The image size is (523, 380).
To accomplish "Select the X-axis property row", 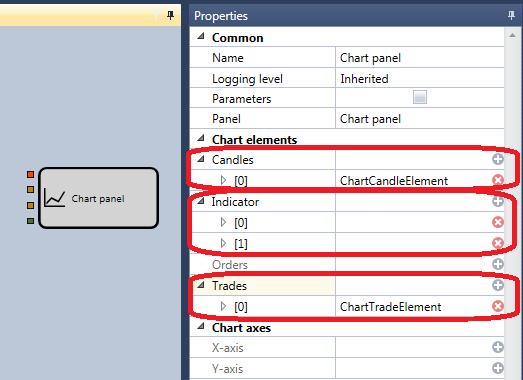I will click(347, 347).
